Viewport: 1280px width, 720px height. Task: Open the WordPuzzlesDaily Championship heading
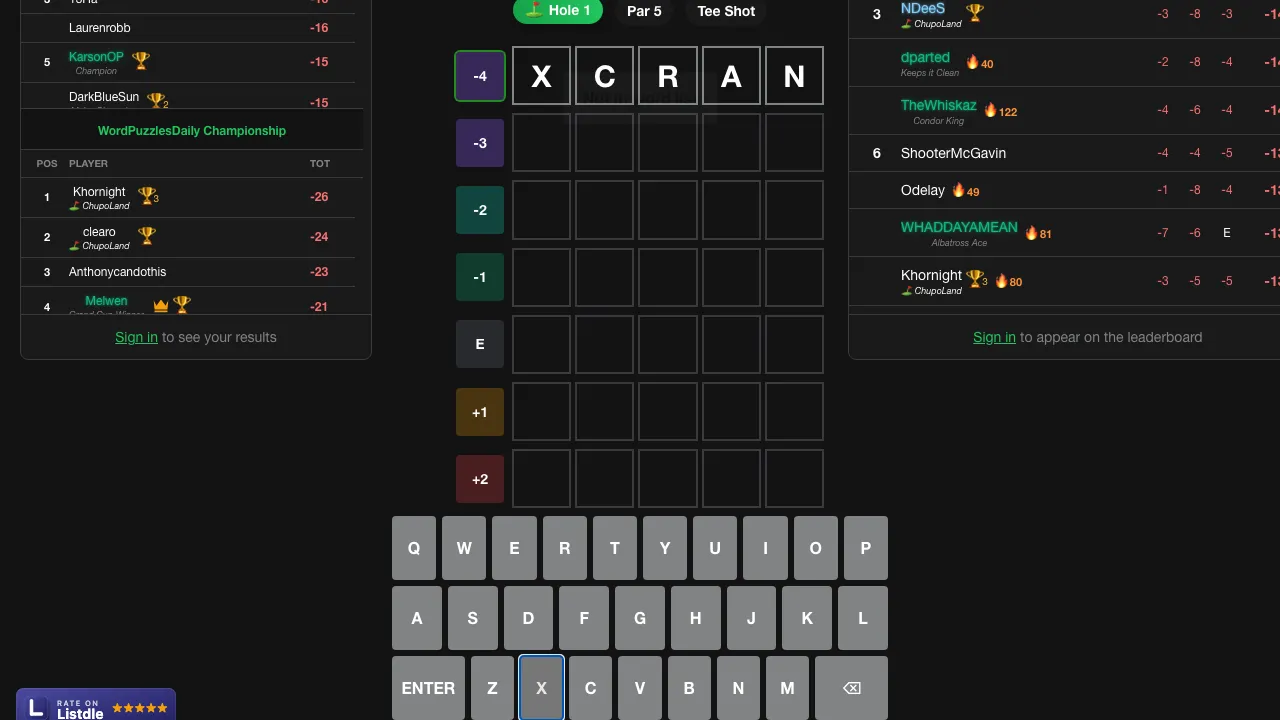point(192,131)
